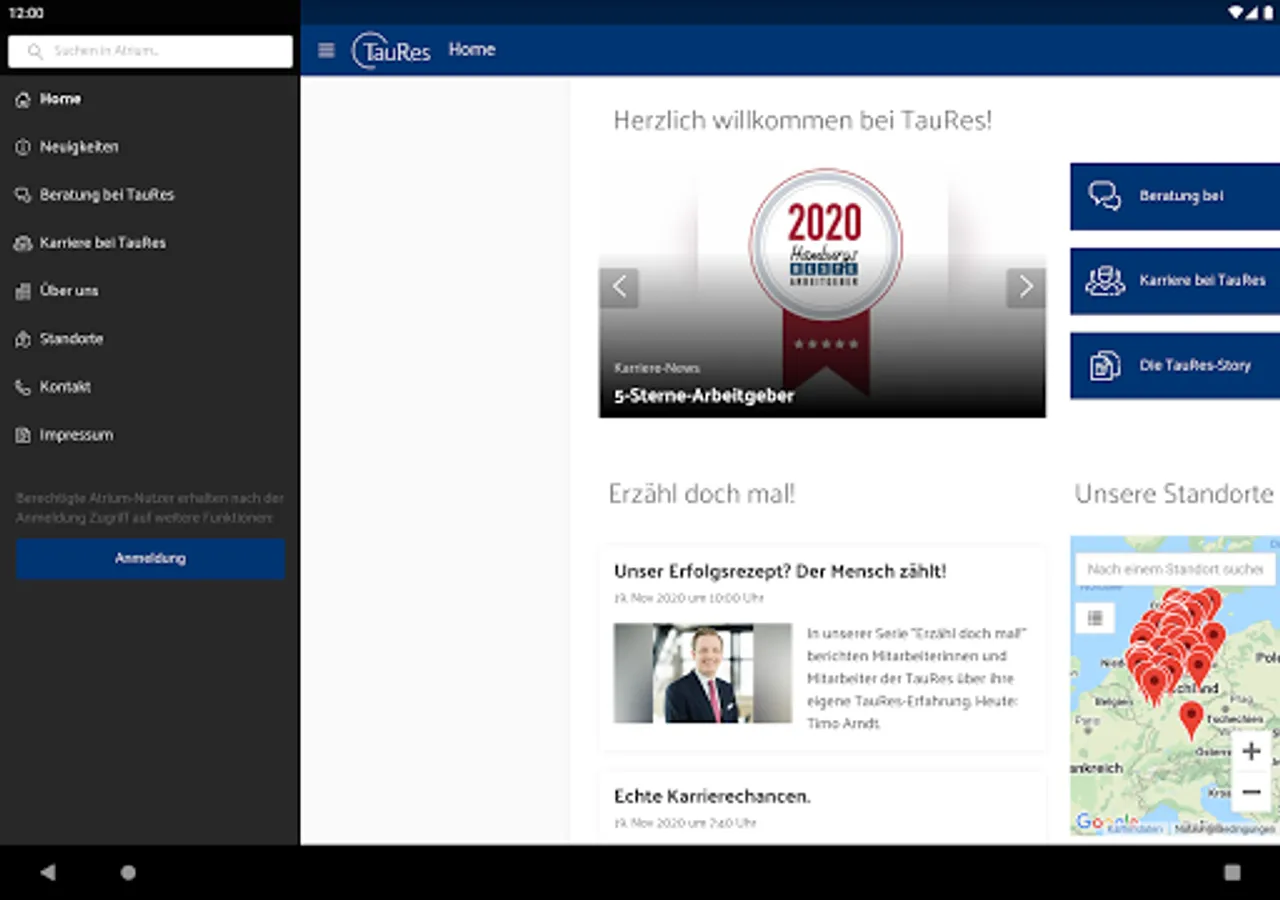Tap the Android home button

click(128, 872)
